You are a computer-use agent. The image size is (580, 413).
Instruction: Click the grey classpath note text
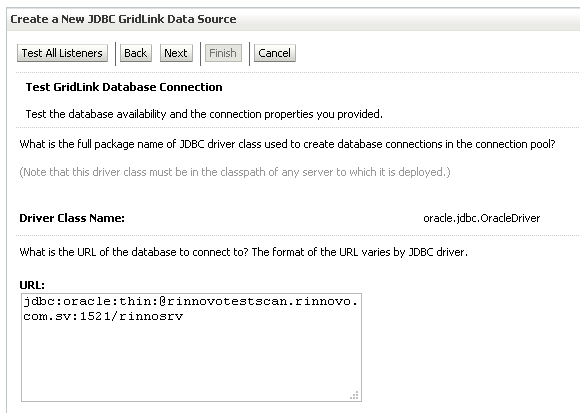pyautogui.click(x=235, y=172)
